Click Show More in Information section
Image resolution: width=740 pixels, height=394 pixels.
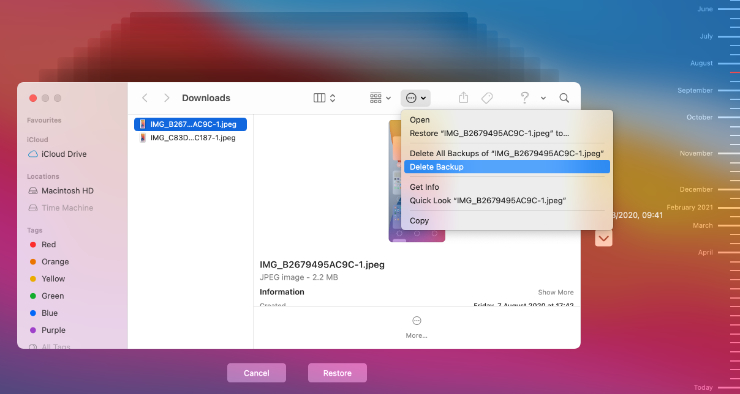[555, 292]
